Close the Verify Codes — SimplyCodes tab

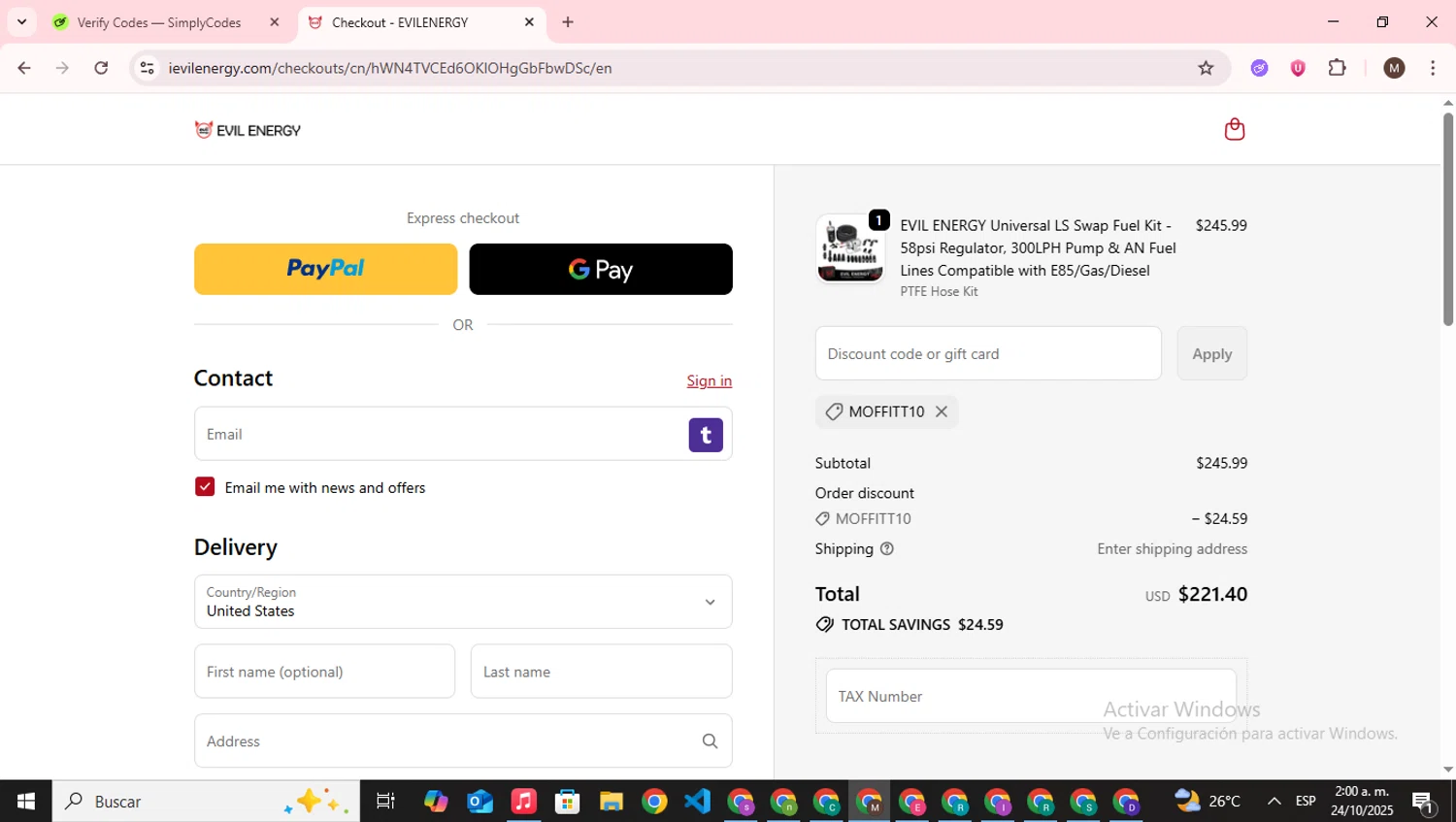pos(275,22)
